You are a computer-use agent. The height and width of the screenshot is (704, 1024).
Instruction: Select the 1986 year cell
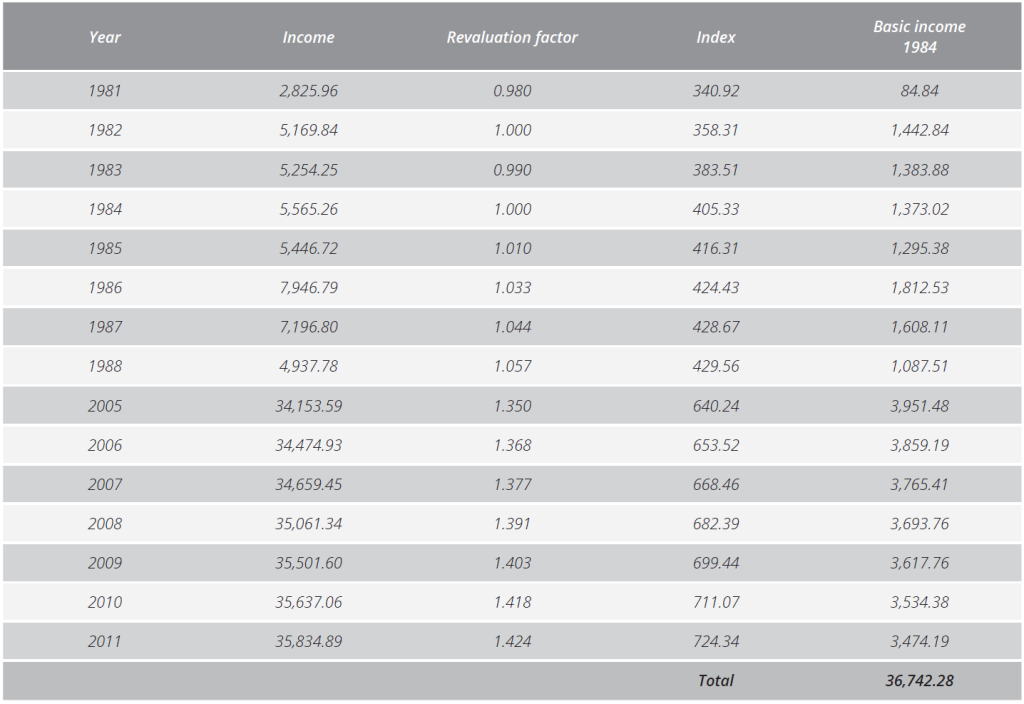(104, 288)
